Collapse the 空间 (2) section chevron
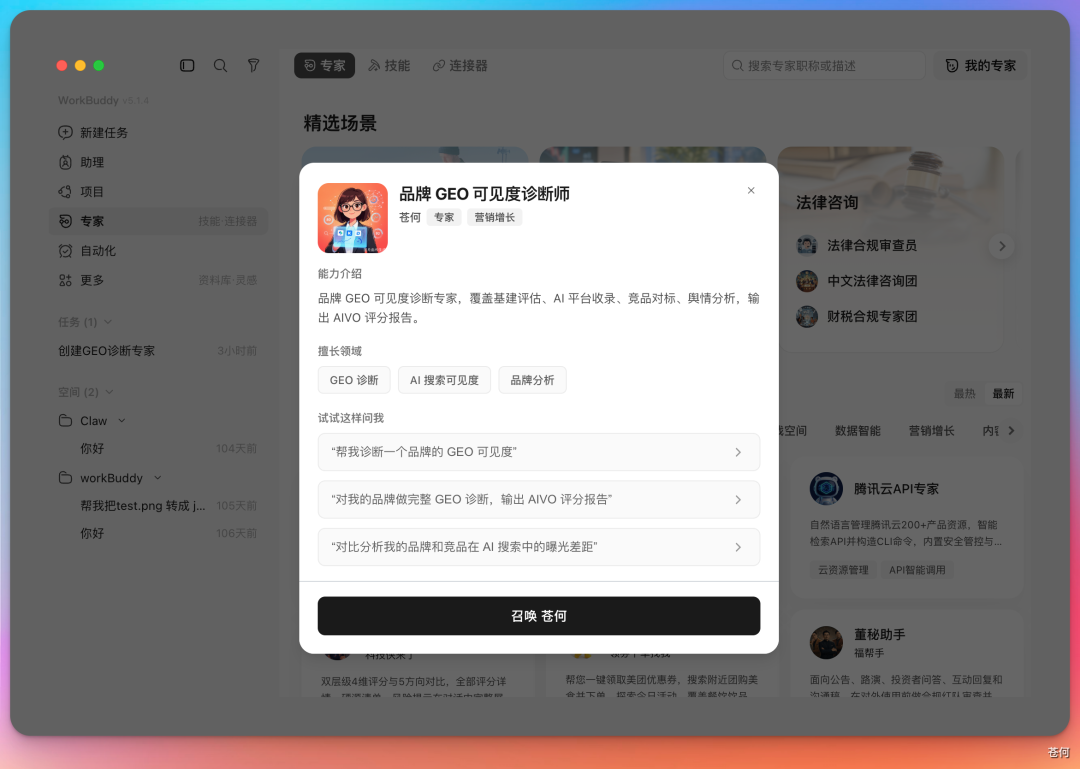Image resolution: width=1080 pixels, height=769 pixels. click(x=110, y=392)
